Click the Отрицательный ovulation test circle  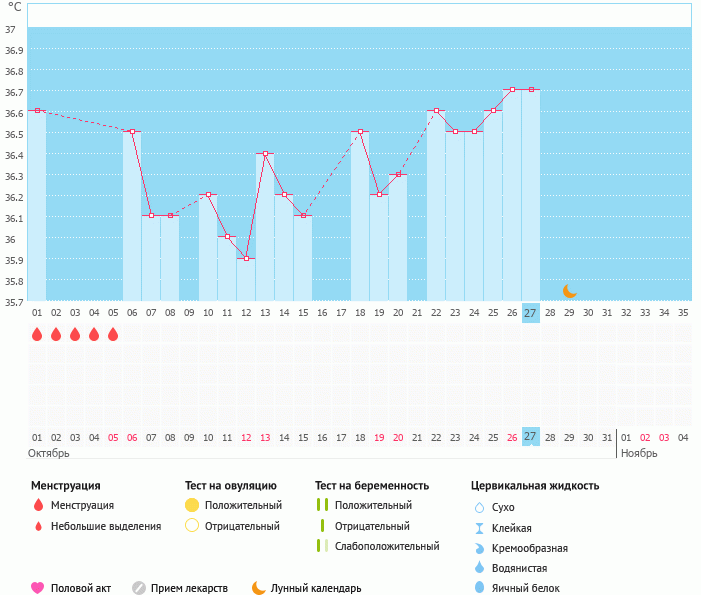tap(193, 526)
